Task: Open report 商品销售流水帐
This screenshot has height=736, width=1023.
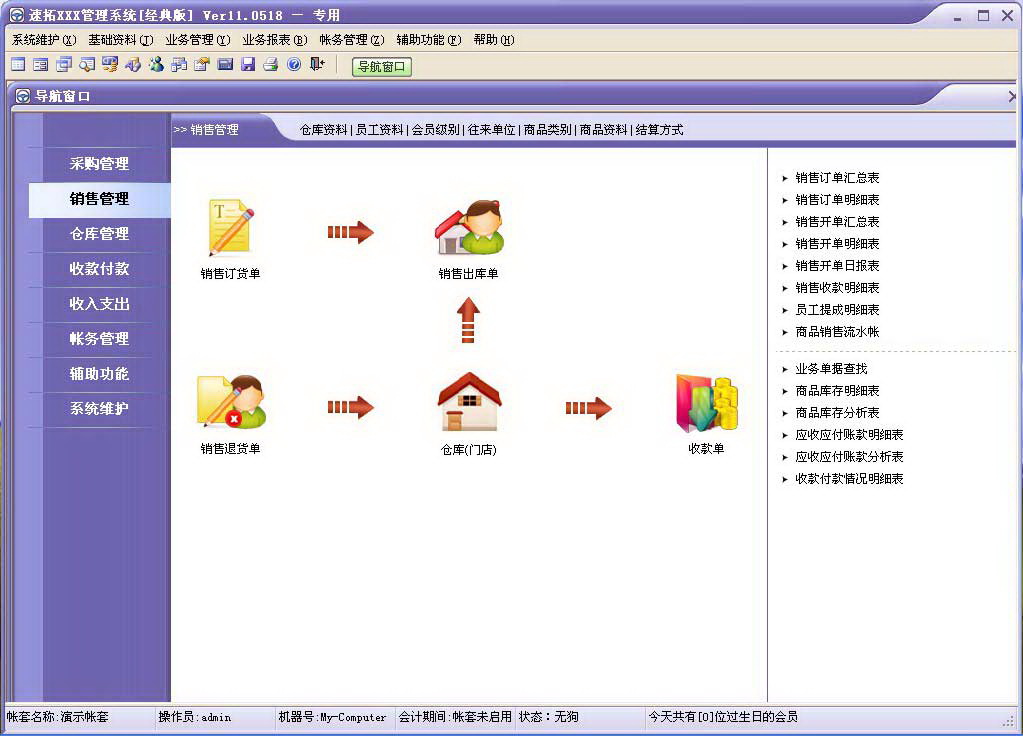Action: [x=837, y=332]
